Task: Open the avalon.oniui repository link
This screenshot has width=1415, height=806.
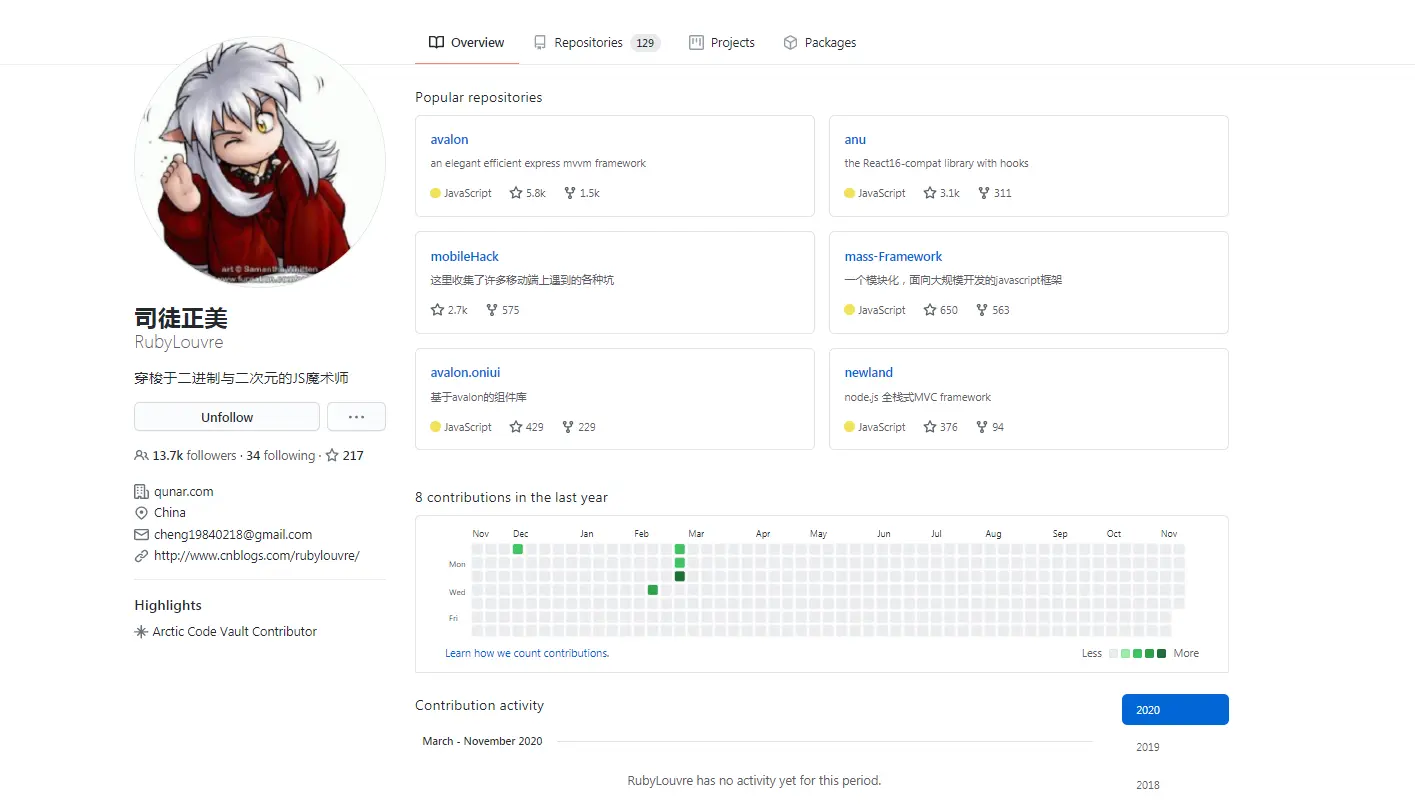Action: 465,372
